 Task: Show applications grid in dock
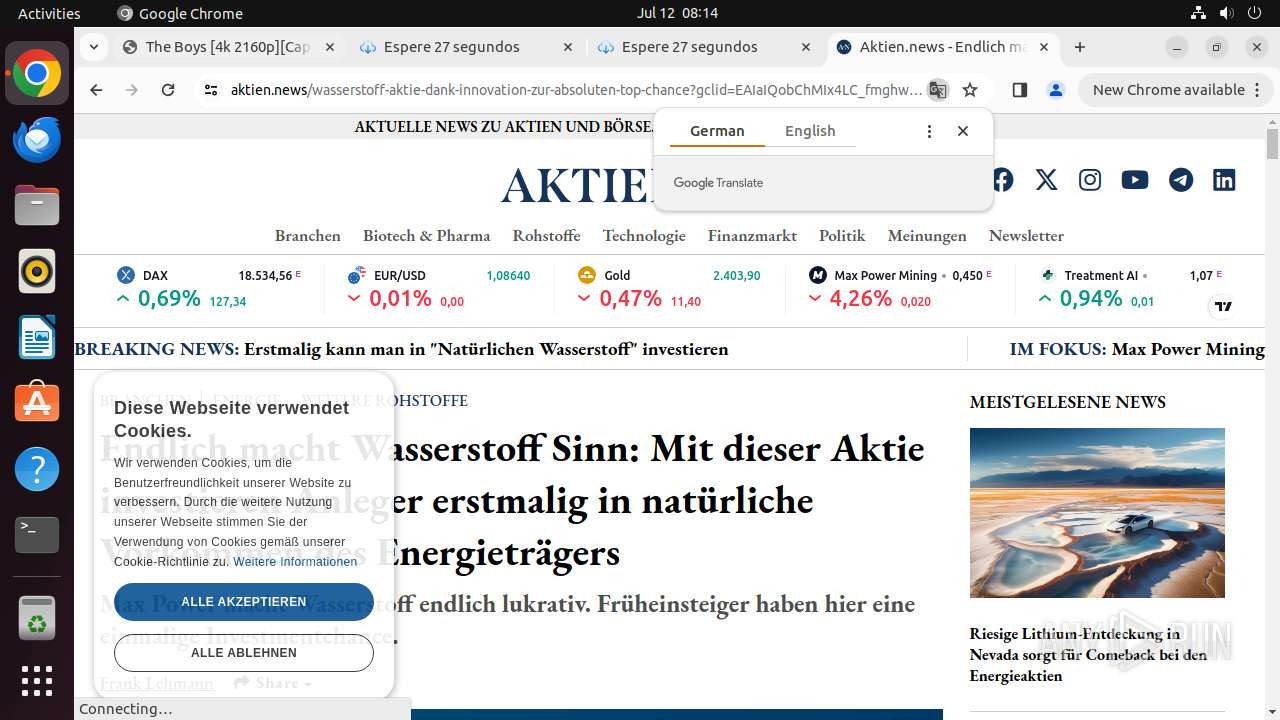pos(37,681)
